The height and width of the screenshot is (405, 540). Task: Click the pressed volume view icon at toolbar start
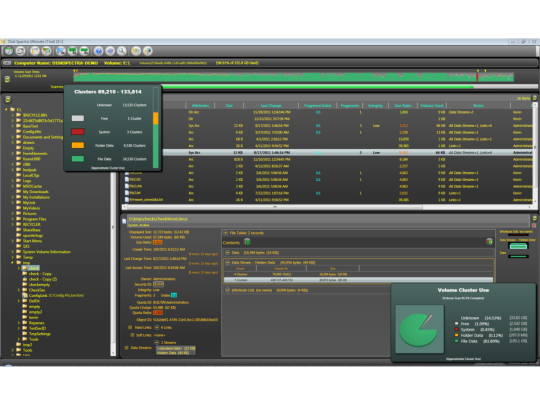(x=9, y=51)
